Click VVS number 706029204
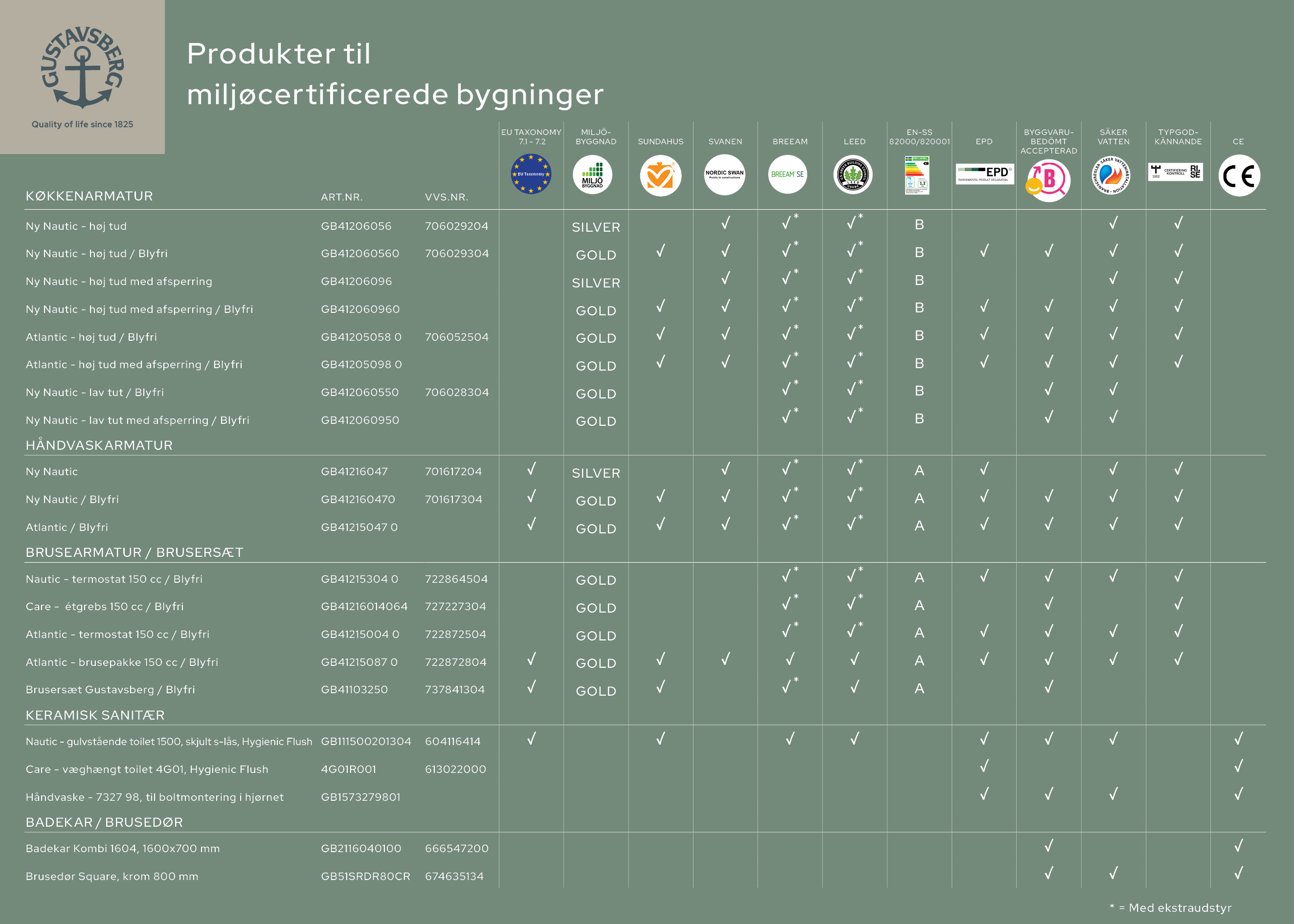Viewport: 1294px width, 924px height. 456,226
